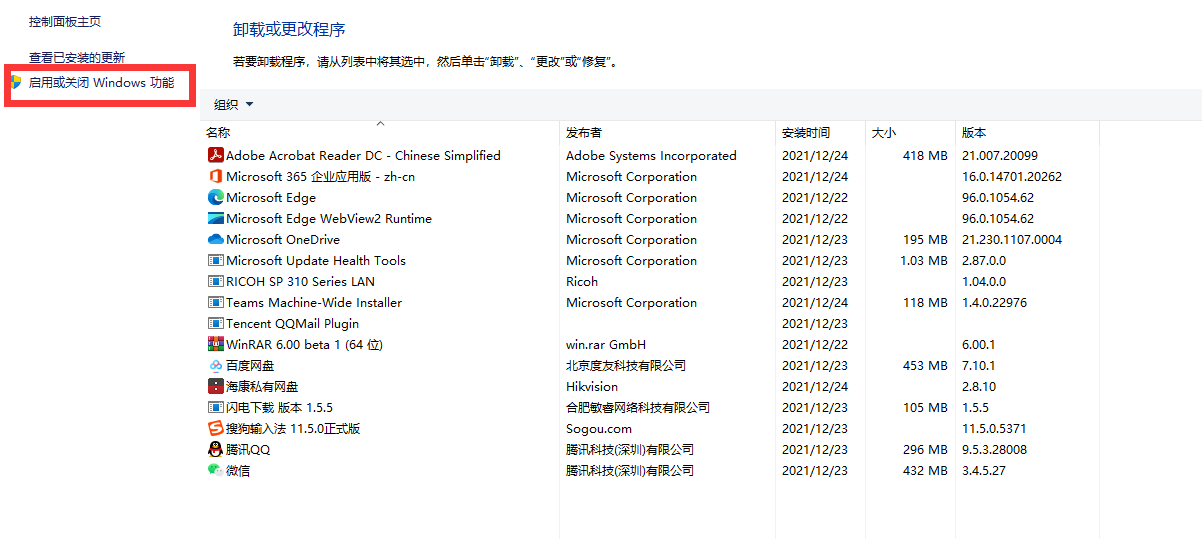The image size is (1202, 539).
Task: Select the Microsoft Edge WebView2 Runtime name
Action: (x=329, y=218)
